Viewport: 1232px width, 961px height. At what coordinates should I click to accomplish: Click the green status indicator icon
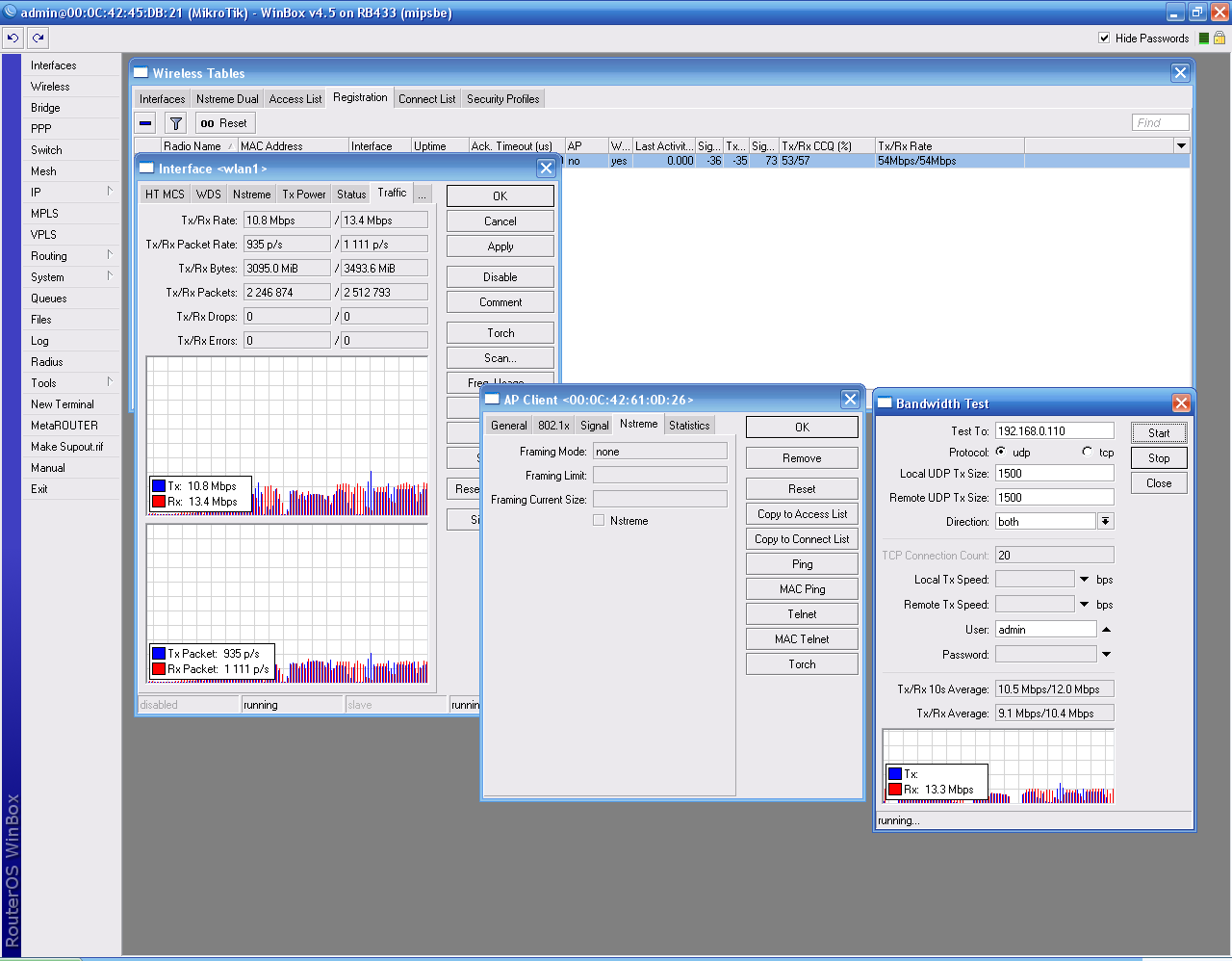(1203, 39)
